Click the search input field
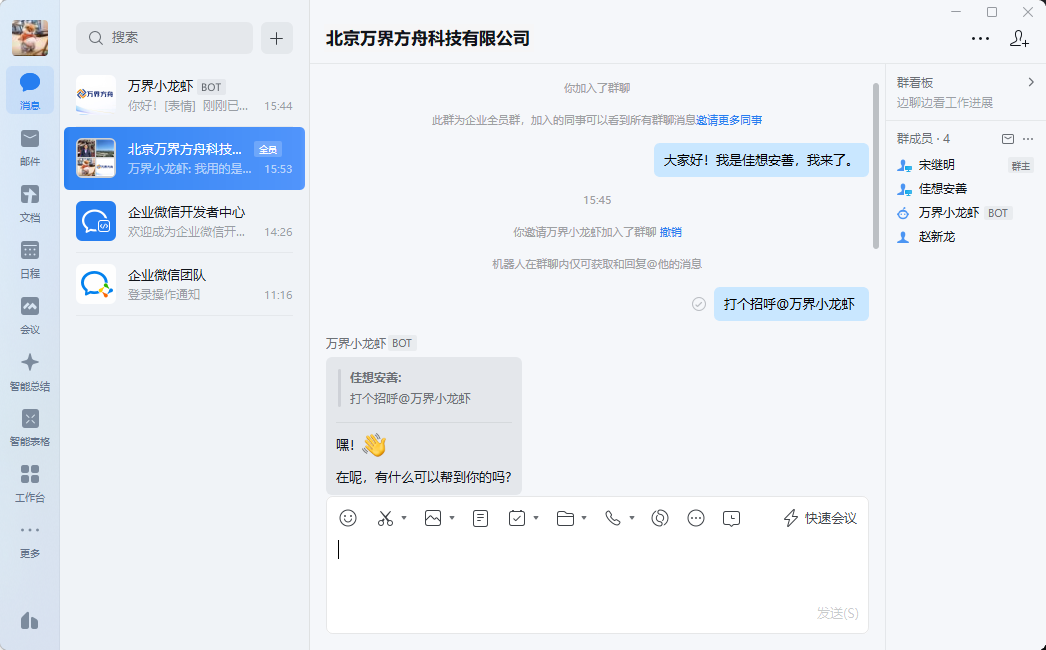Screen dimensions: 1046x650 pos(165,38)
